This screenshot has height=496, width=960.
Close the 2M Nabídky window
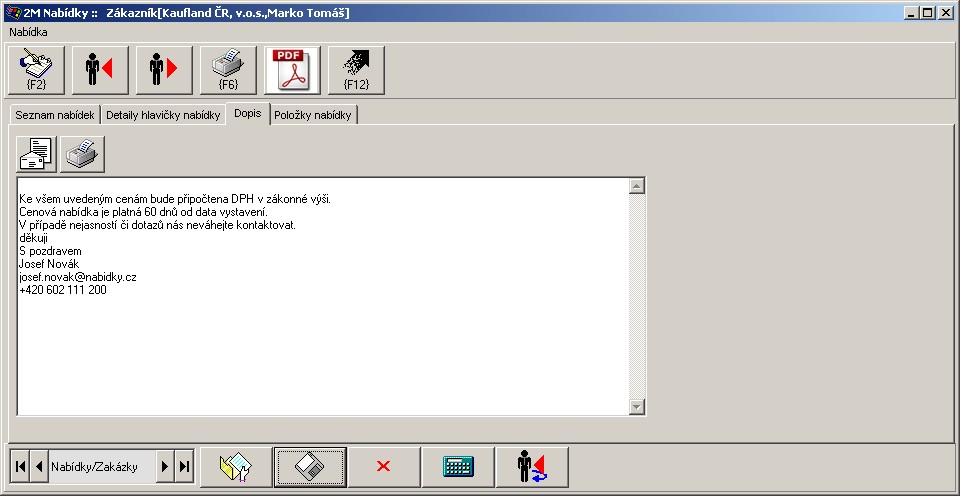(945, 13)
